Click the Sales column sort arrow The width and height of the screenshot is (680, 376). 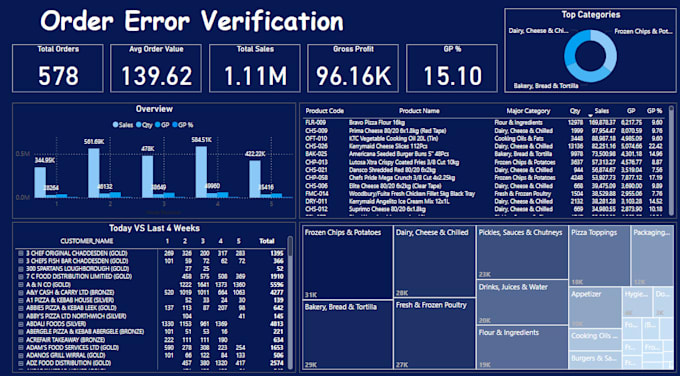click(590, 115)
